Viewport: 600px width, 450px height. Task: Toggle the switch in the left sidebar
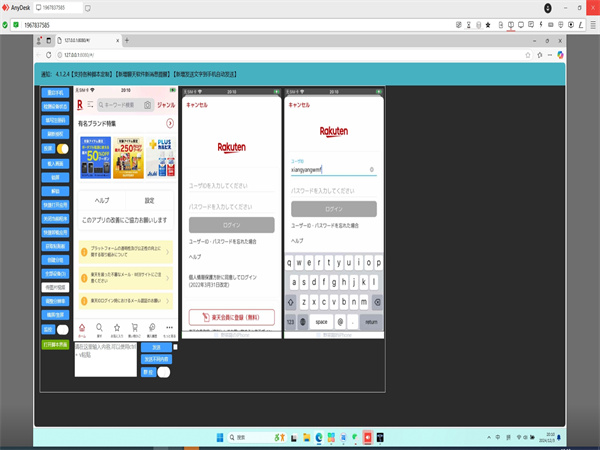coord(61,148)
